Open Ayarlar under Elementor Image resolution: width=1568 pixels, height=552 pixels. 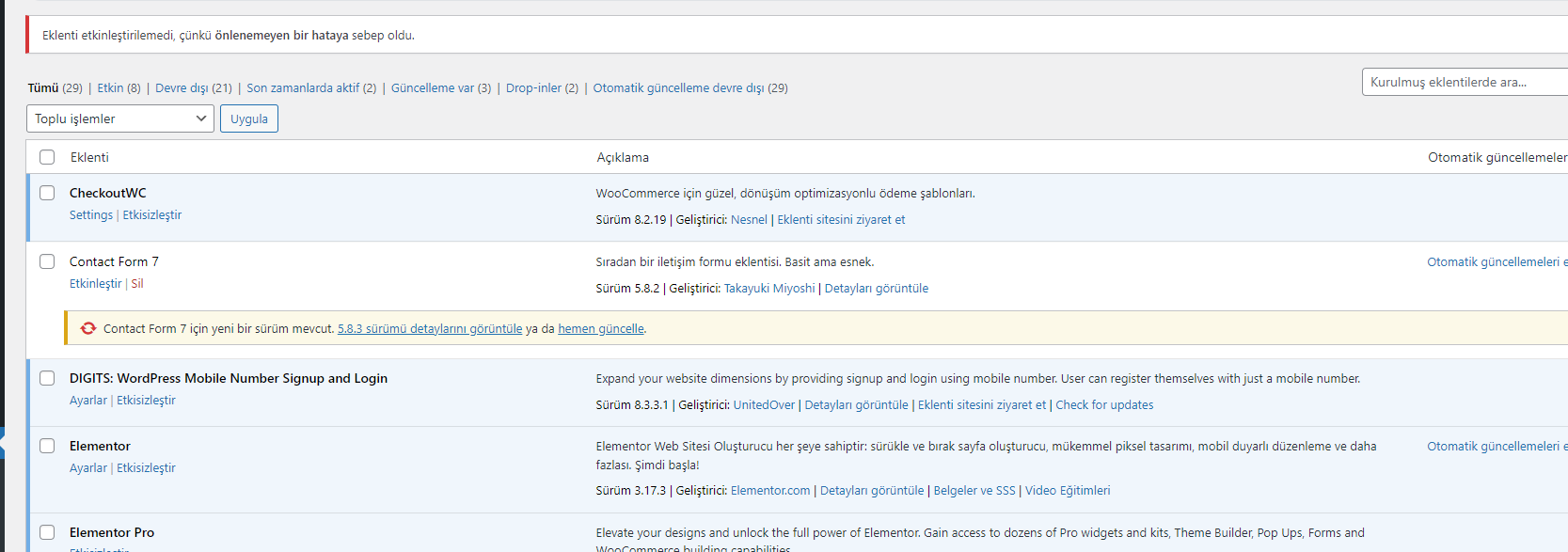pyautogui.click(x=88, y=468)
